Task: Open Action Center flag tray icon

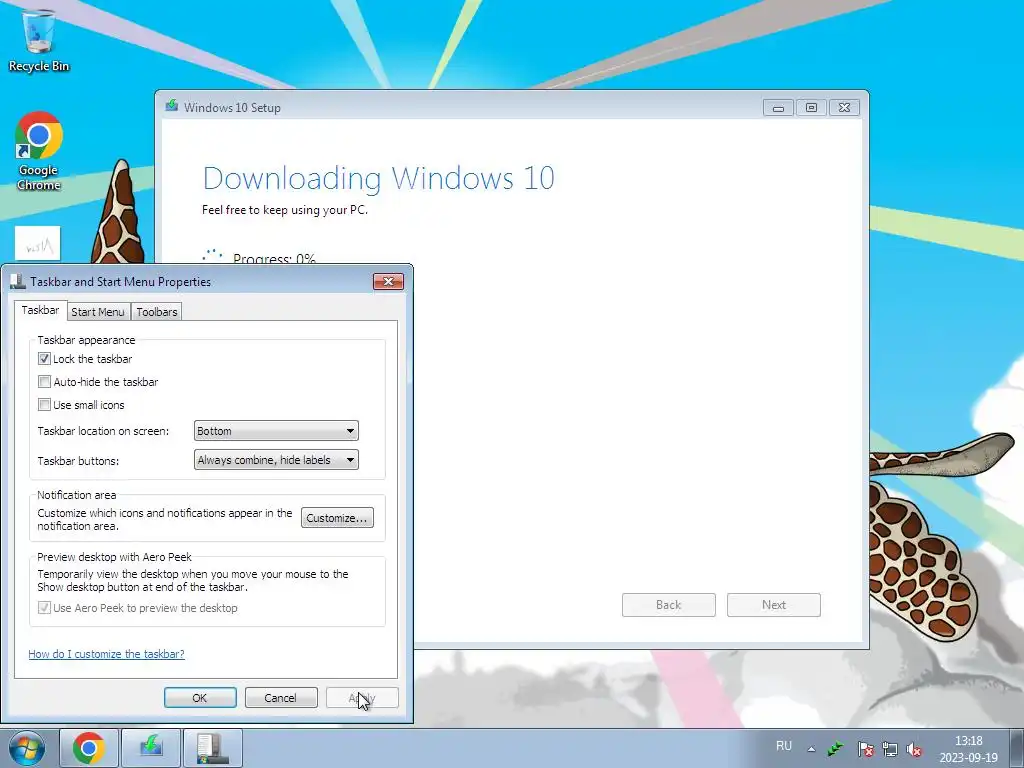Action: point(865,749)
